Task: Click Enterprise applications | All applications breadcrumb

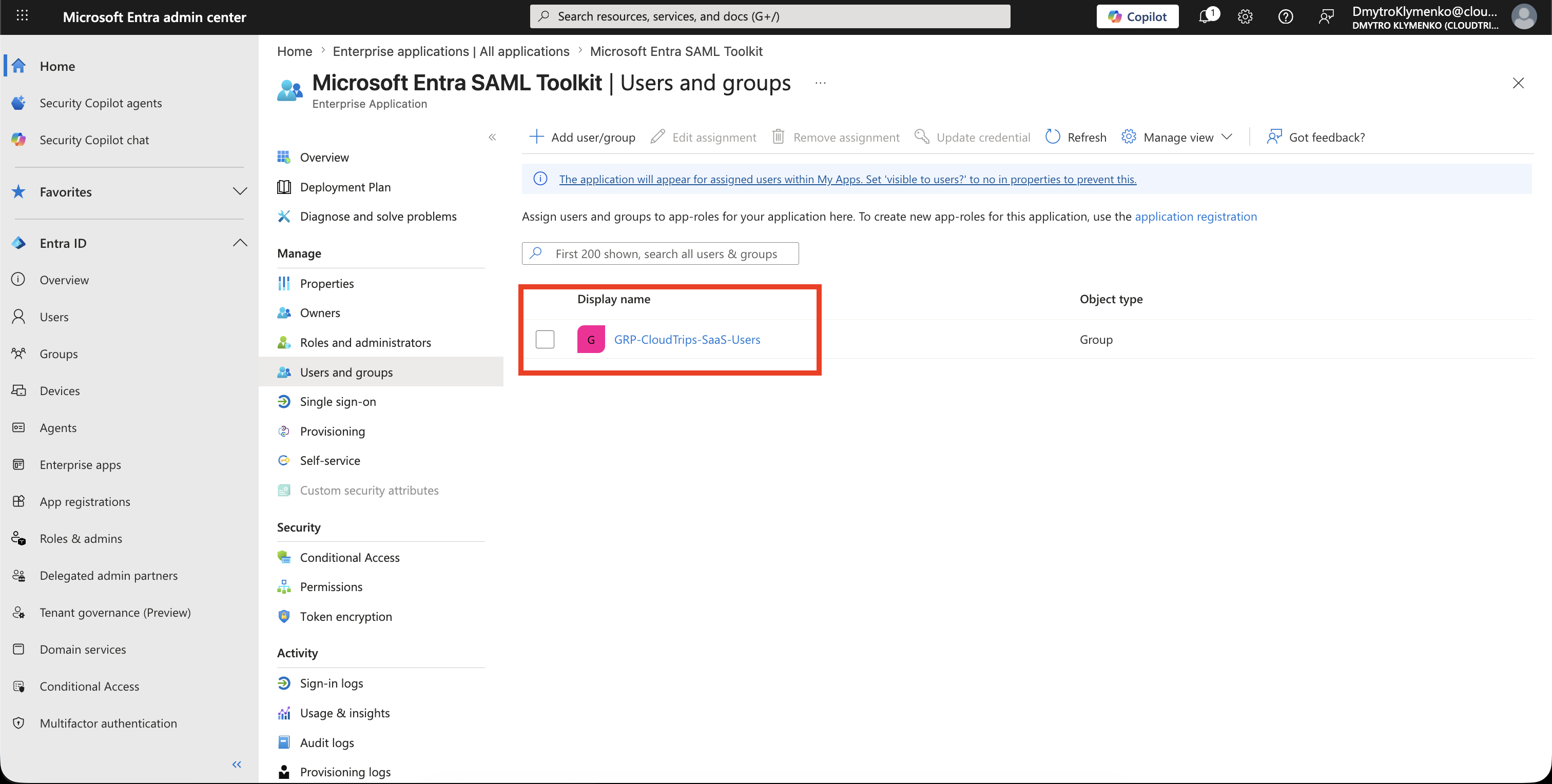Action: coord(451,51)
